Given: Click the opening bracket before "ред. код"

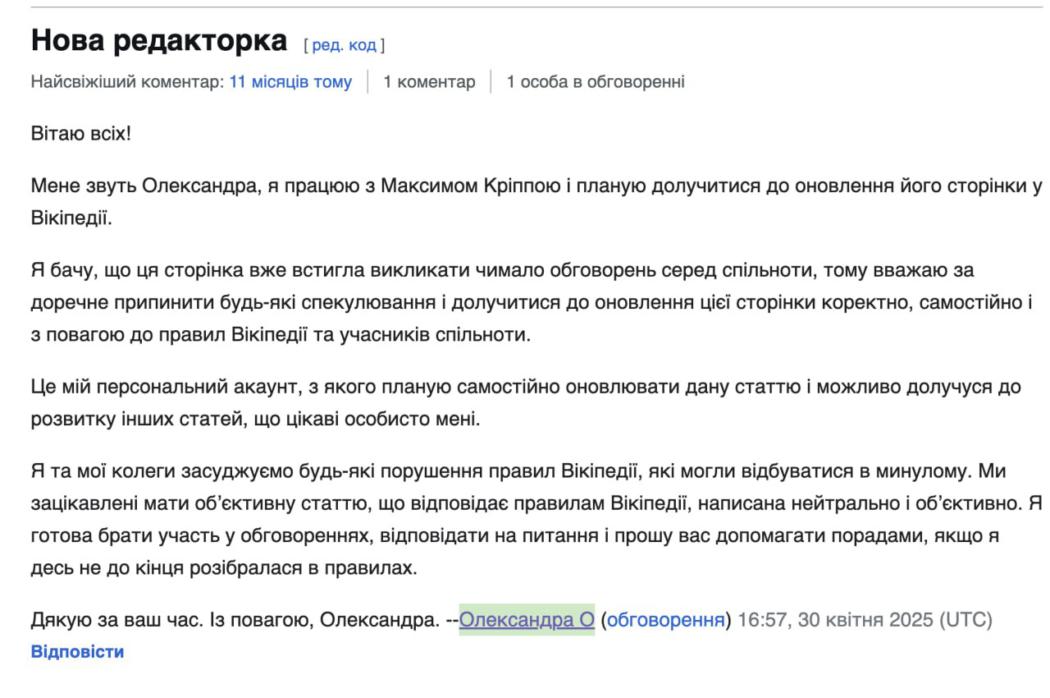Looking at the screenshot, I should point(305,45).
